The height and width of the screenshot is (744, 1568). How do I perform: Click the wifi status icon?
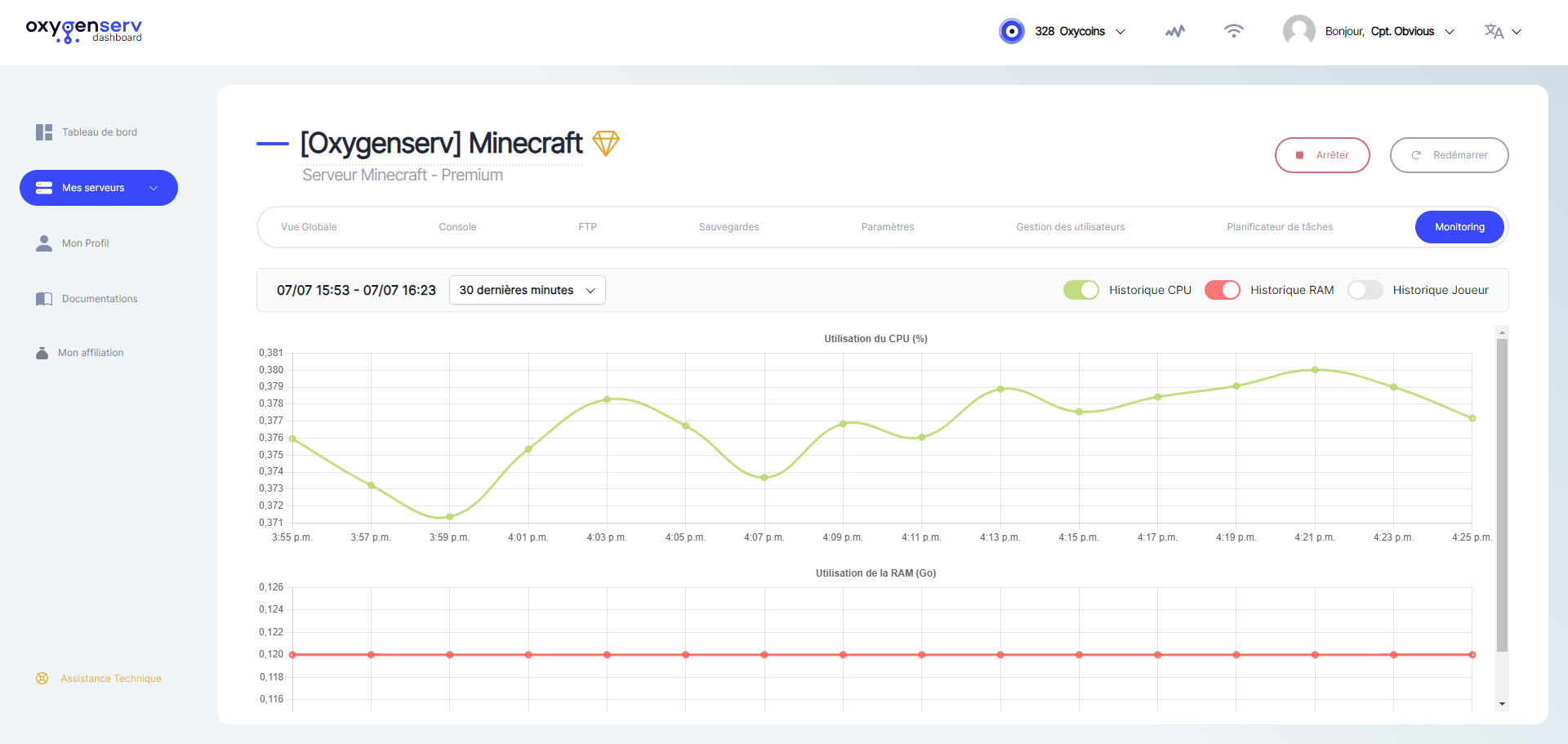(1234, 31)
